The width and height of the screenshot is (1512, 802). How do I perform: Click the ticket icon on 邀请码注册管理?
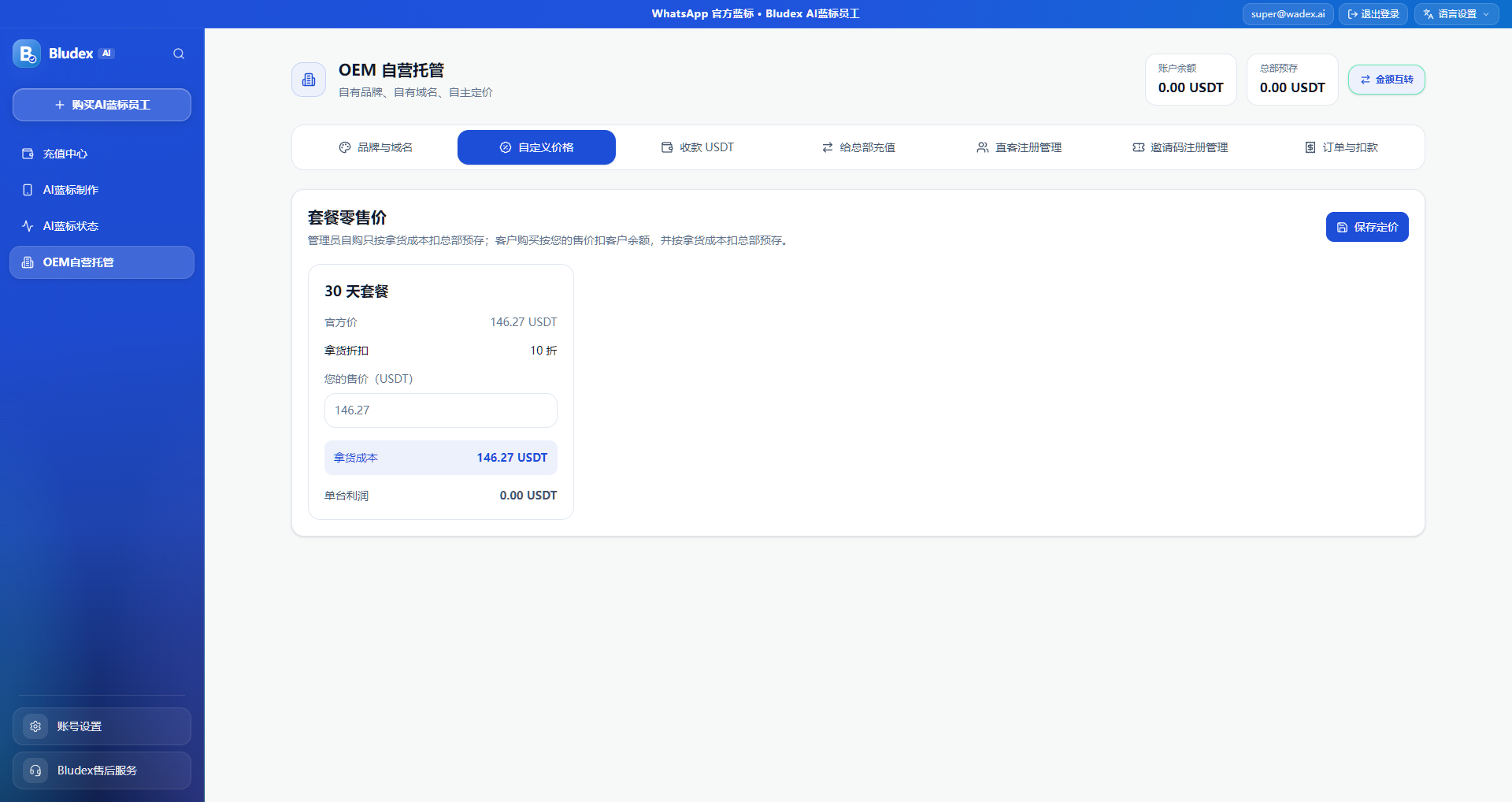1139,147
